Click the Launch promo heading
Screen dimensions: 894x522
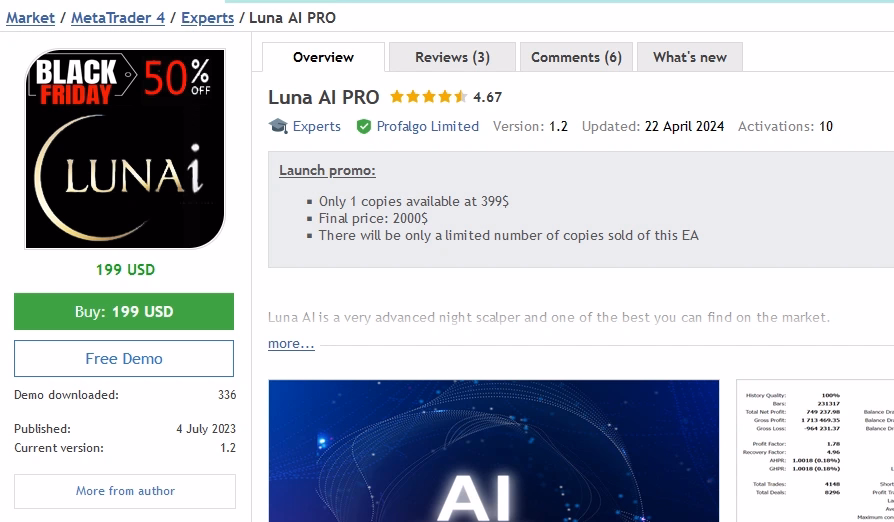[x=327, y=170]
